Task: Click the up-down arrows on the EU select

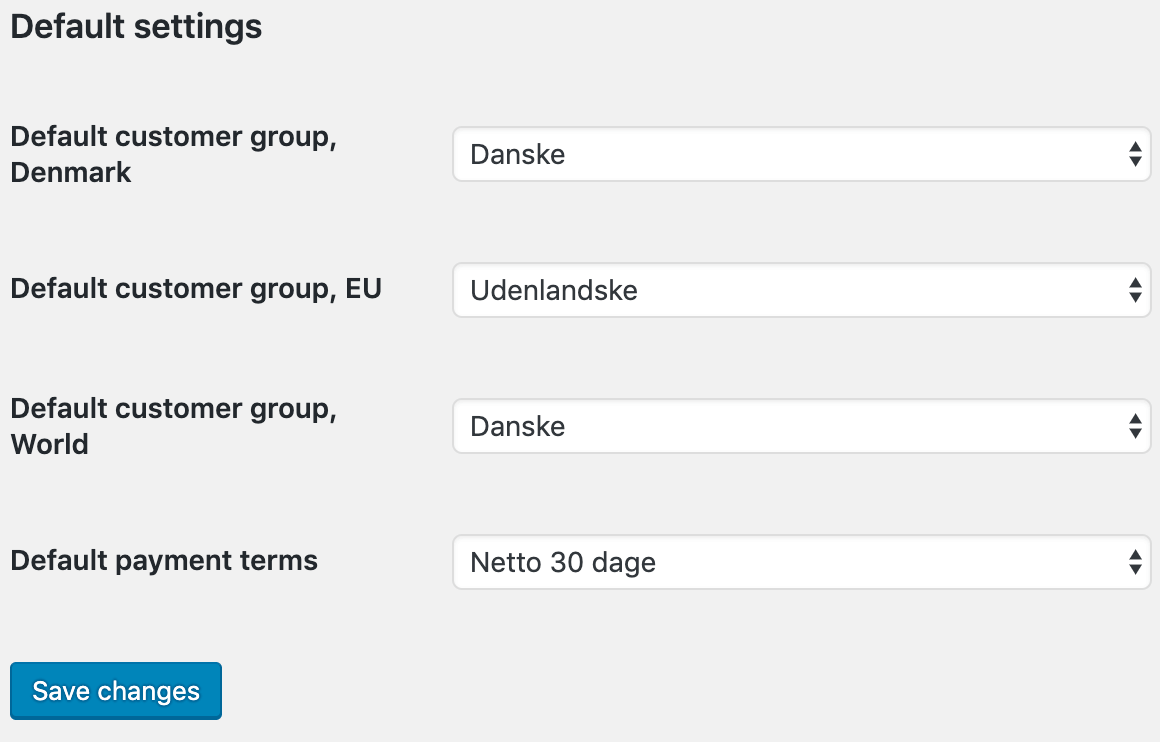Action: (1135, 290)
